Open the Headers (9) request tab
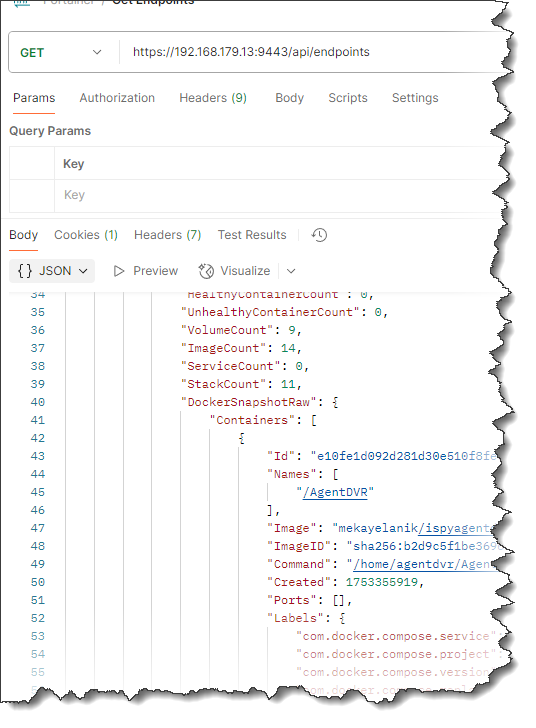Screen dimensions: 536x728 (213, 98)
